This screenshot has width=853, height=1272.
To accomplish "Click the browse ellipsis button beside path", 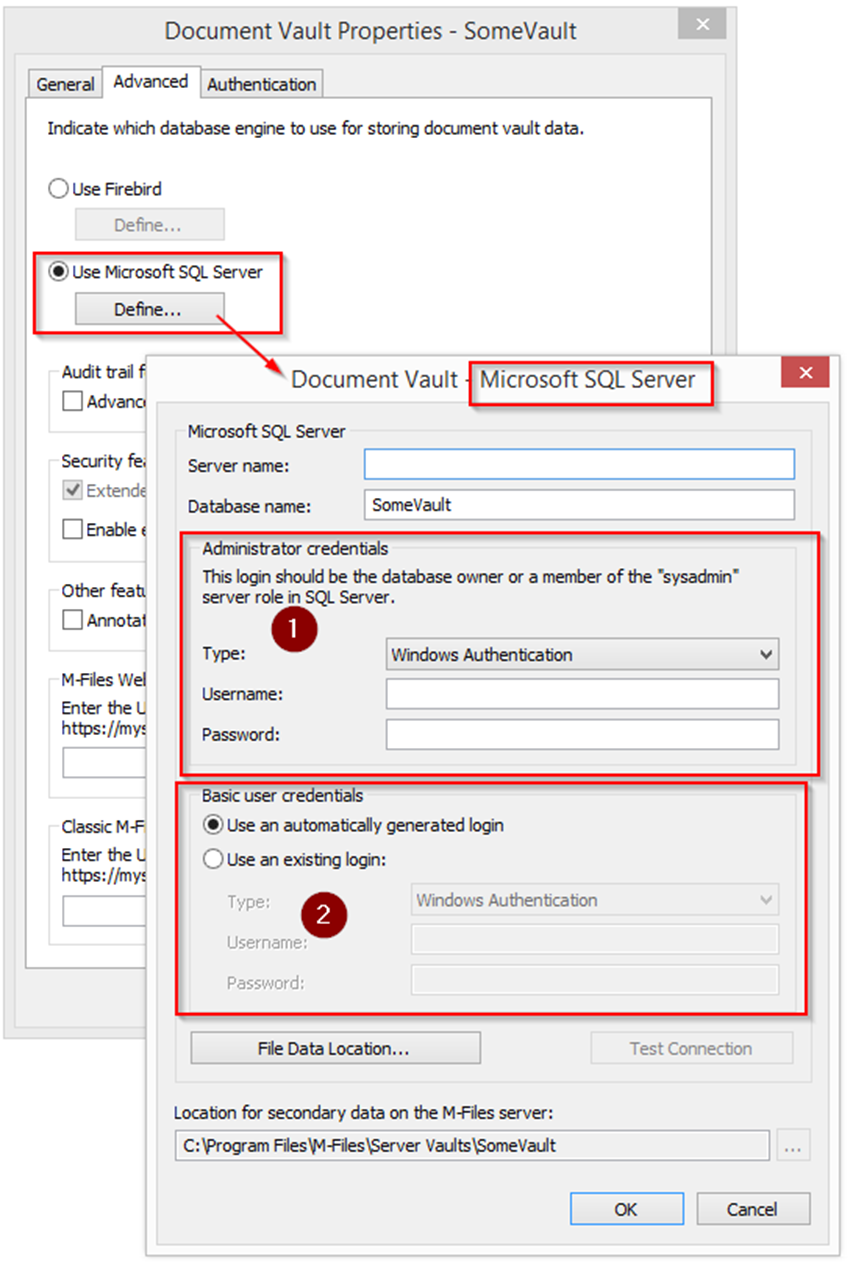I will coord(793,1147).
